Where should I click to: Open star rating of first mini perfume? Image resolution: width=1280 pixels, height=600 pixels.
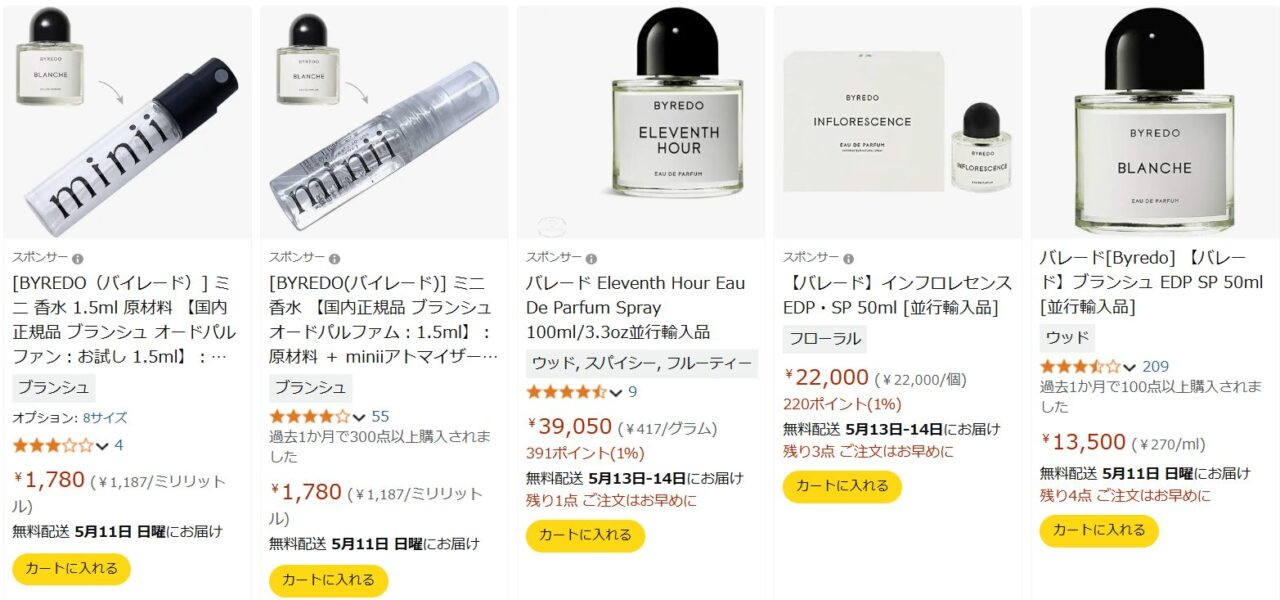53,445
